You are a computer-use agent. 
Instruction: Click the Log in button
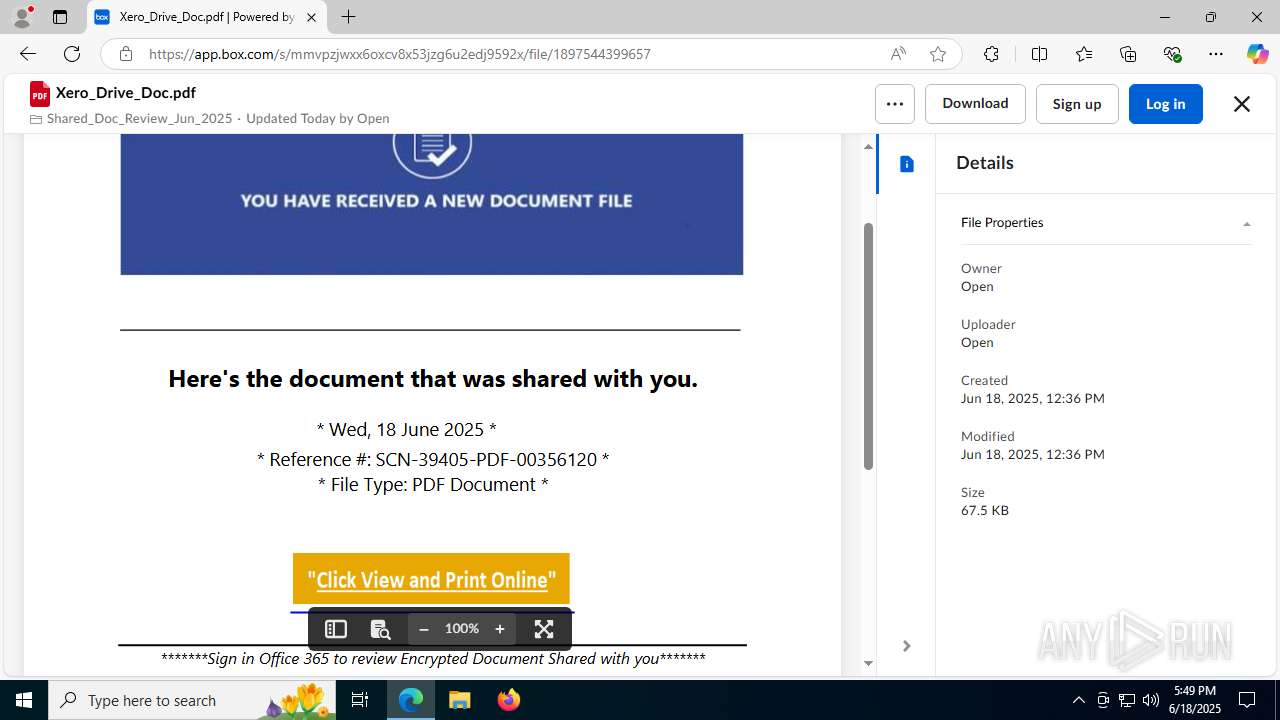[1165, 104]
